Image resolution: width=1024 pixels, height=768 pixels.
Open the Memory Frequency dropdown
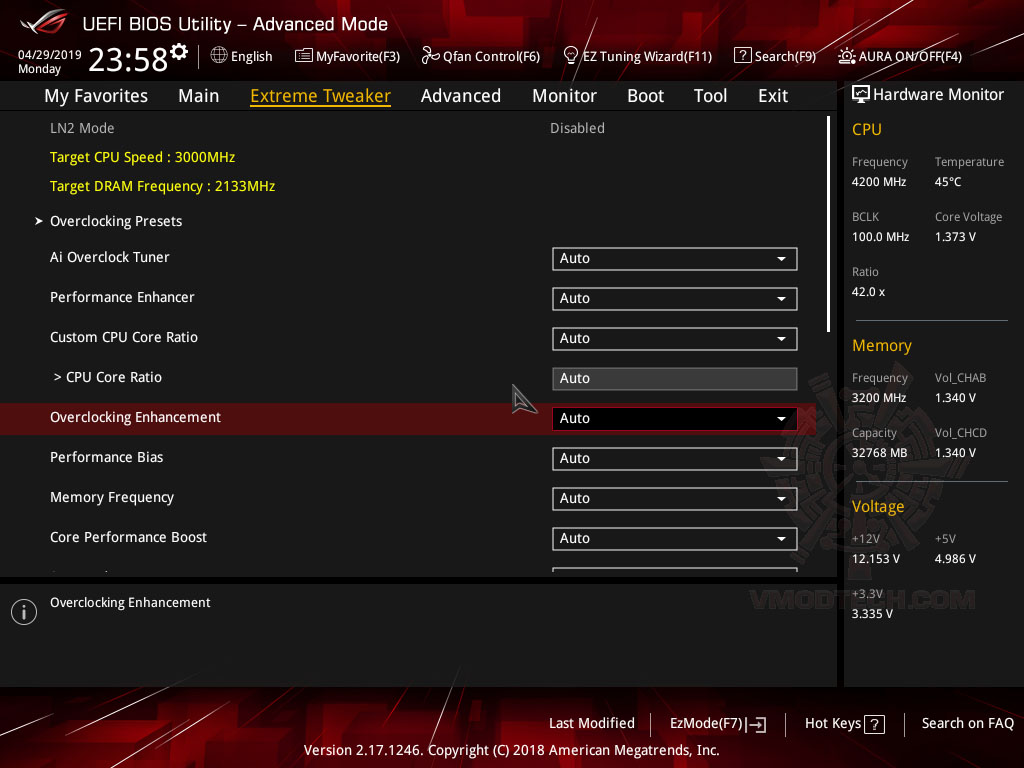click(x=674, y=498)
